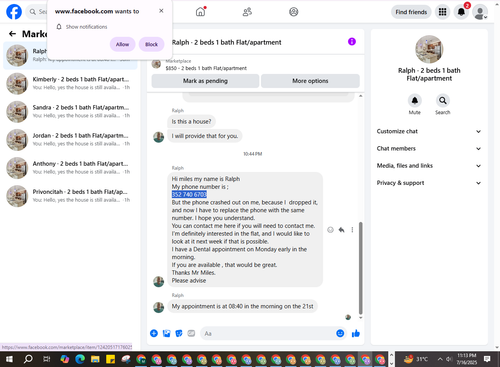Open more actions plus icon
The width and height of the screenshot is (500, 367).
click(x=154, y=333)
